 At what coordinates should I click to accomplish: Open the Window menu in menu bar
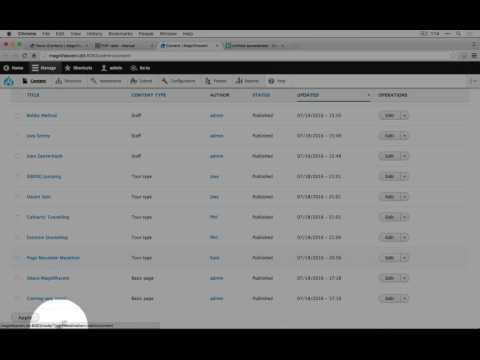[x=168, y=34]
